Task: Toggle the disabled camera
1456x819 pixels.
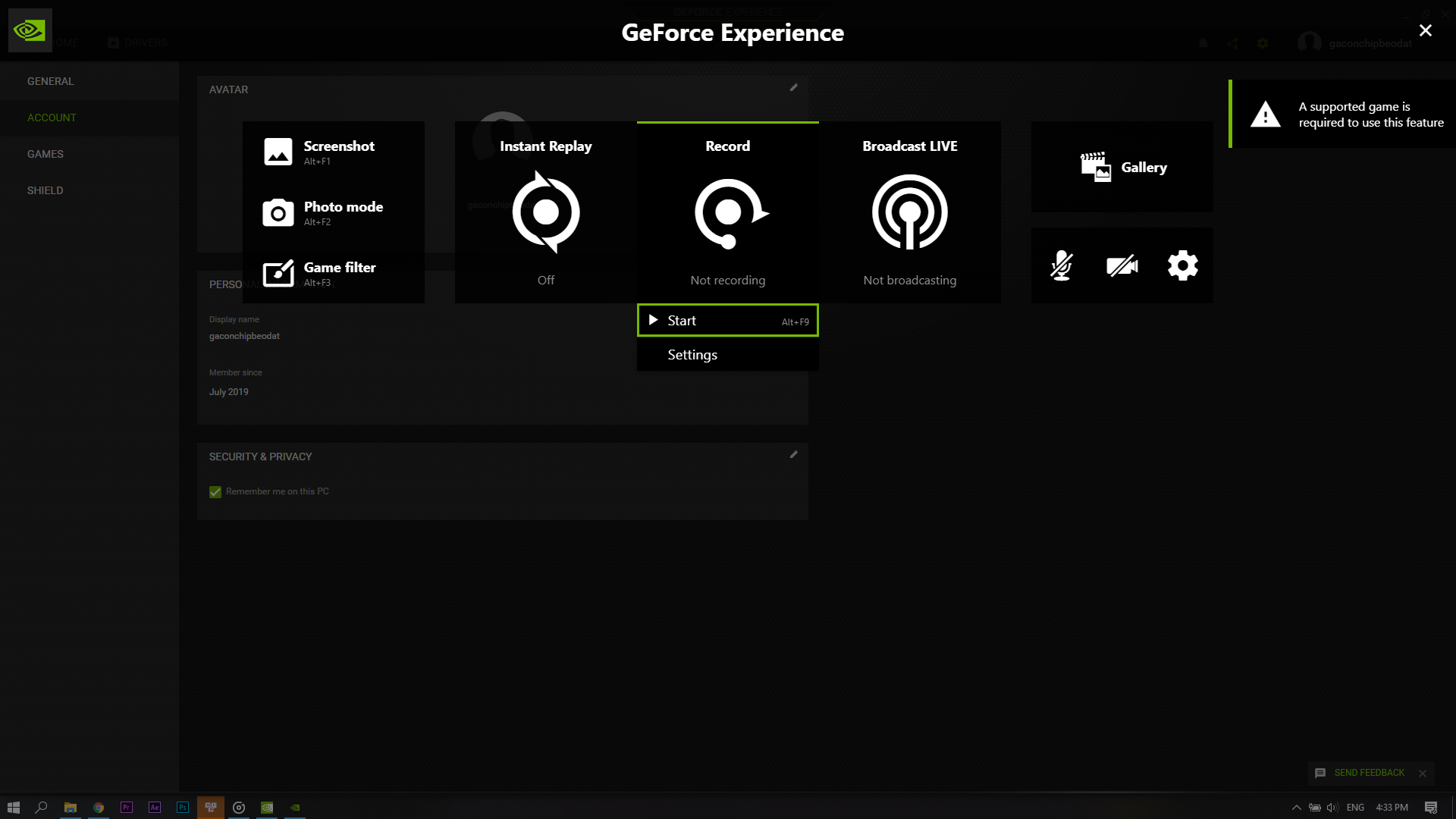Action: pos(1122,265)
